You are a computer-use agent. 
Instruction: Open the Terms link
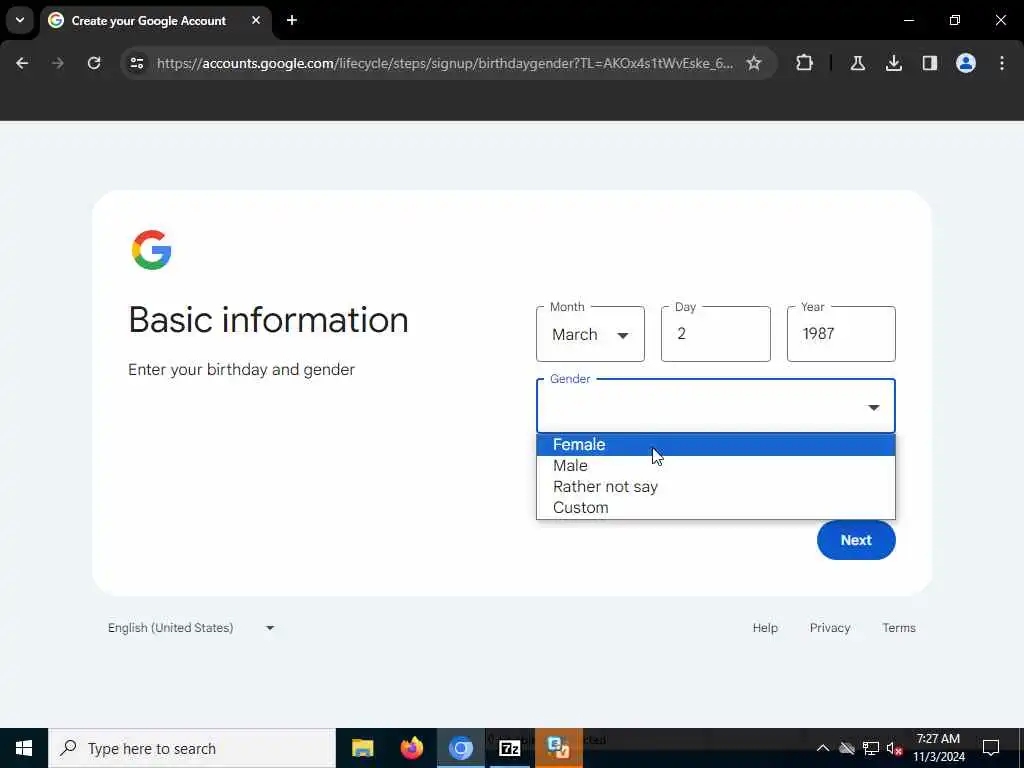point(899,628)
